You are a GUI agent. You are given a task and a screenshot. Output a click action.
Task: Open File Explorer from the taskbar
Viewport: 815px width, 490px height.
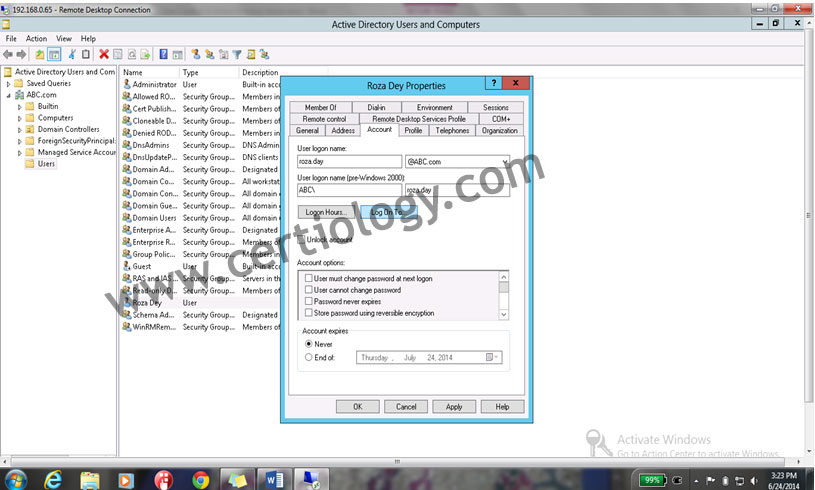click(x=89, y=480)
